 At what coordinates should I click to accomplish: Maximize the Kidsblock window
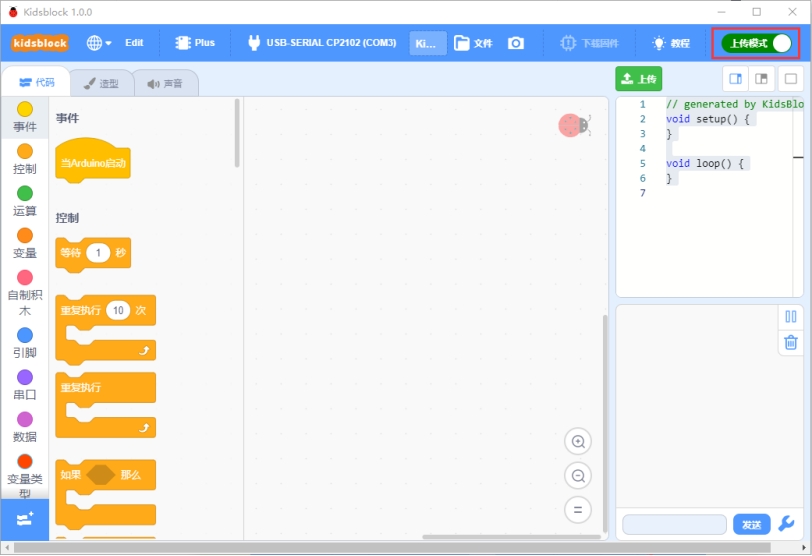[x=757, y=12]
